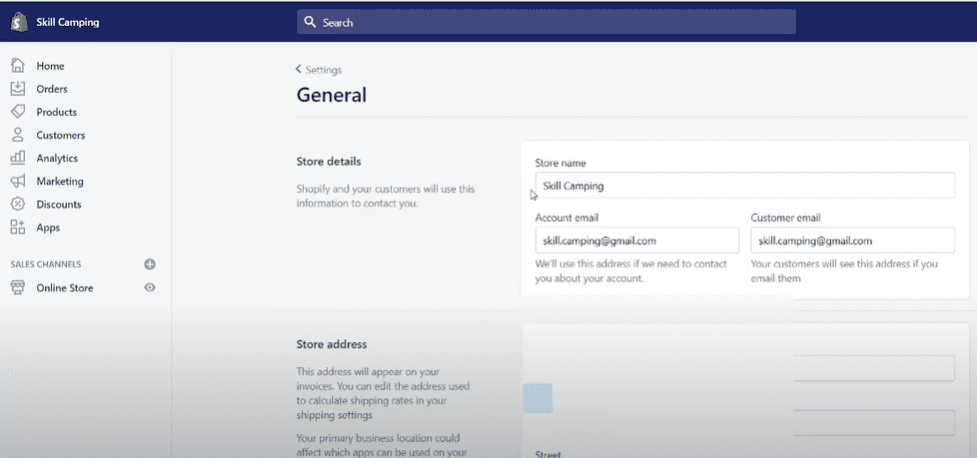Click the Account email label

(x=566, y=217)
